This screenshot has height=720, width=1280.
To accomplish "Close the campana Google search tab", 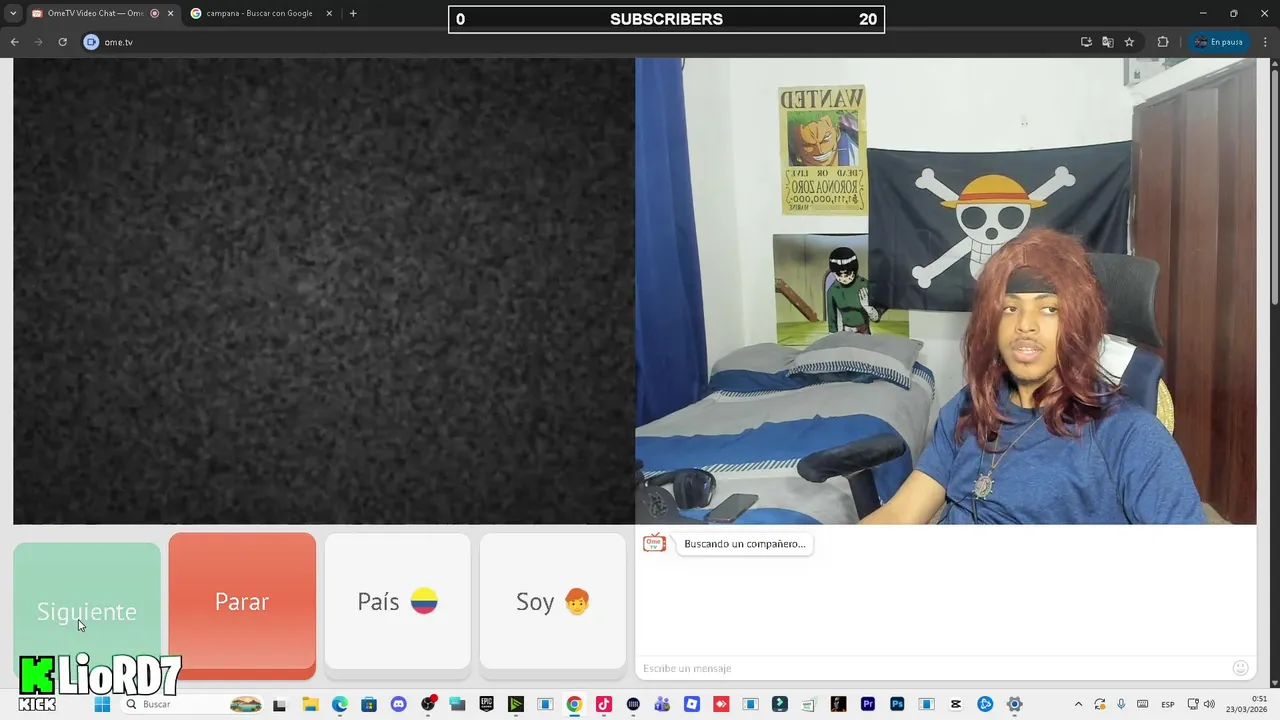I will coord(329,13).
